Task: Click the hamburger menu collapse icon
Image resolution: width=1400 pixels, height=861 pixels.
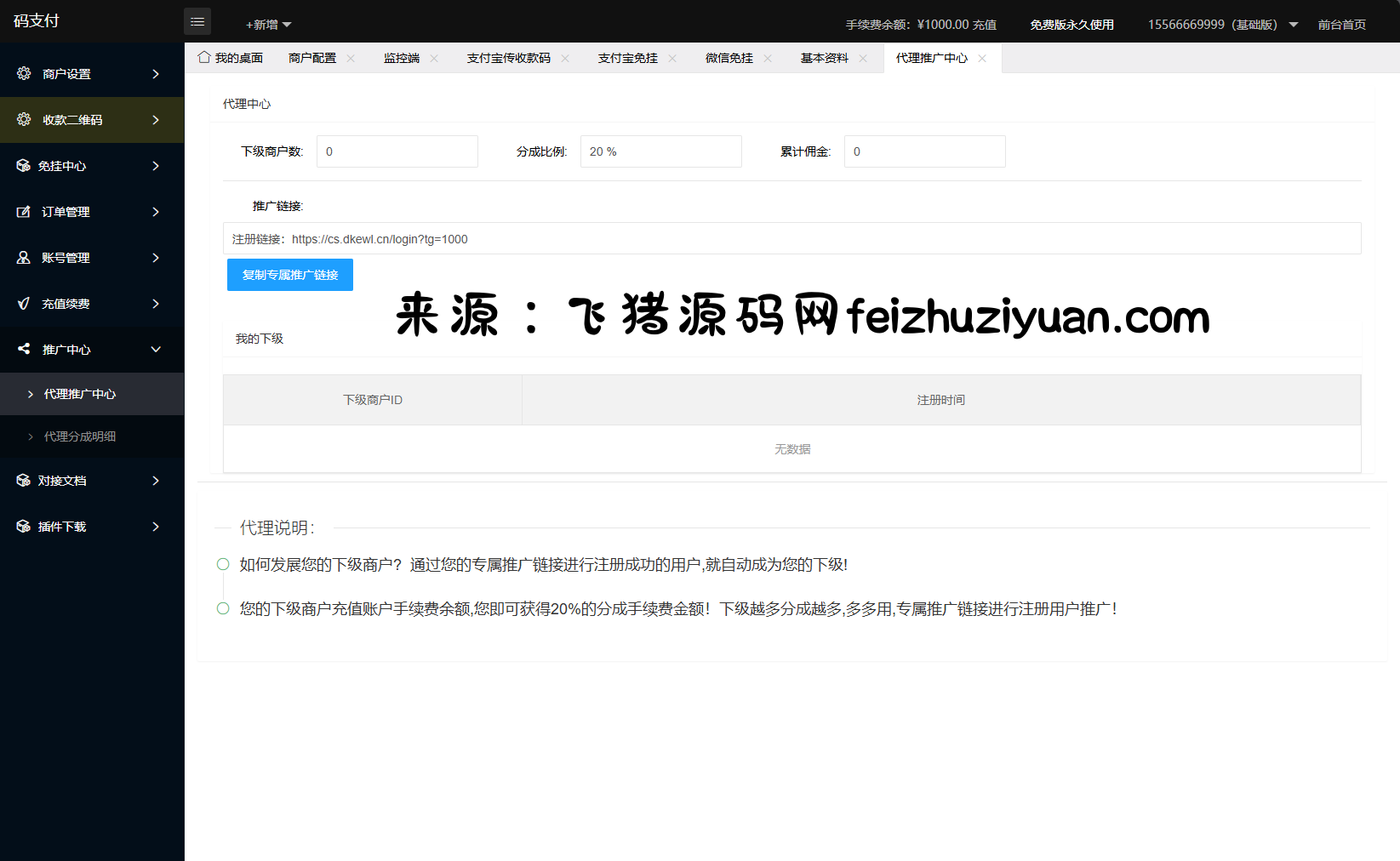Action: [x=197, y=22]
